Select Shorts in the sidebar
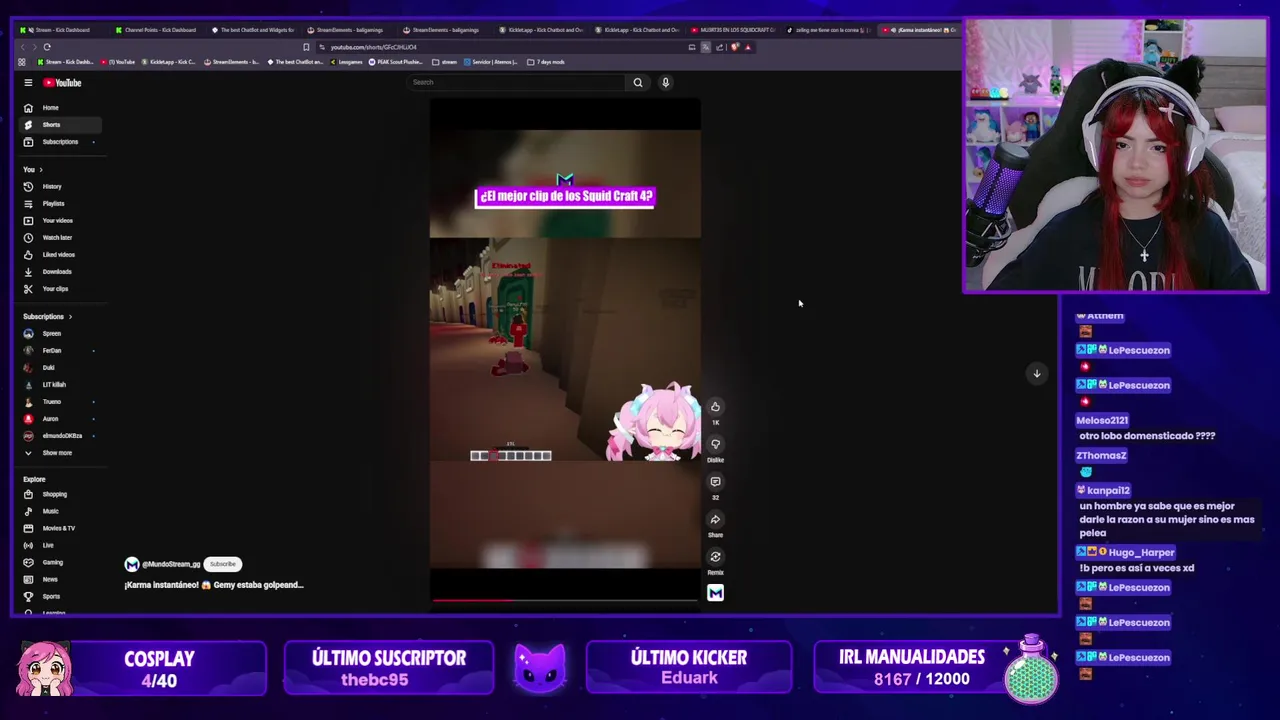This screenshot has width=1280, height=720. (60, 125)
